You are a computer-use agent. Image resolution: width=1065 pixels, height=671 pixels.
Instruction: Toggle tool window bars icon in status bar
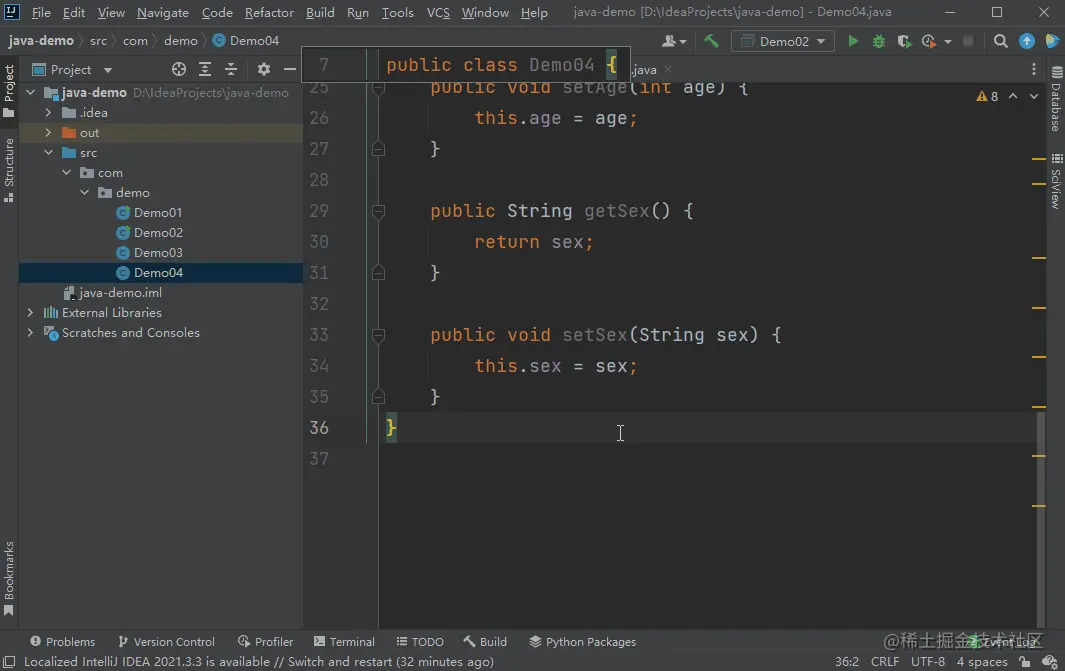coord(9,661)
